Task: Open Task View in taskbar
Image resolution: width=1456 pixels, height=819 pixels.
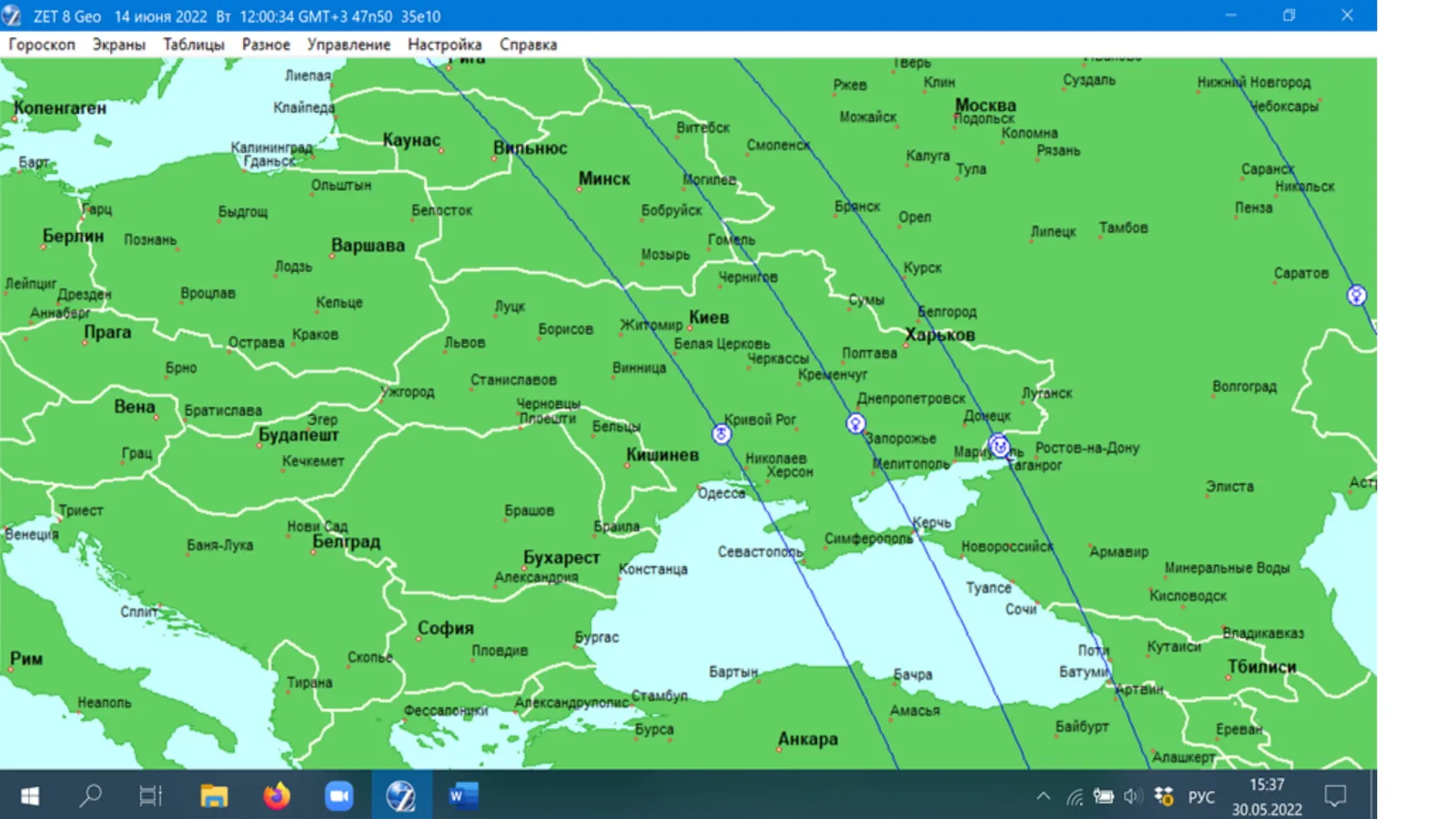Action: click(150, 796)
